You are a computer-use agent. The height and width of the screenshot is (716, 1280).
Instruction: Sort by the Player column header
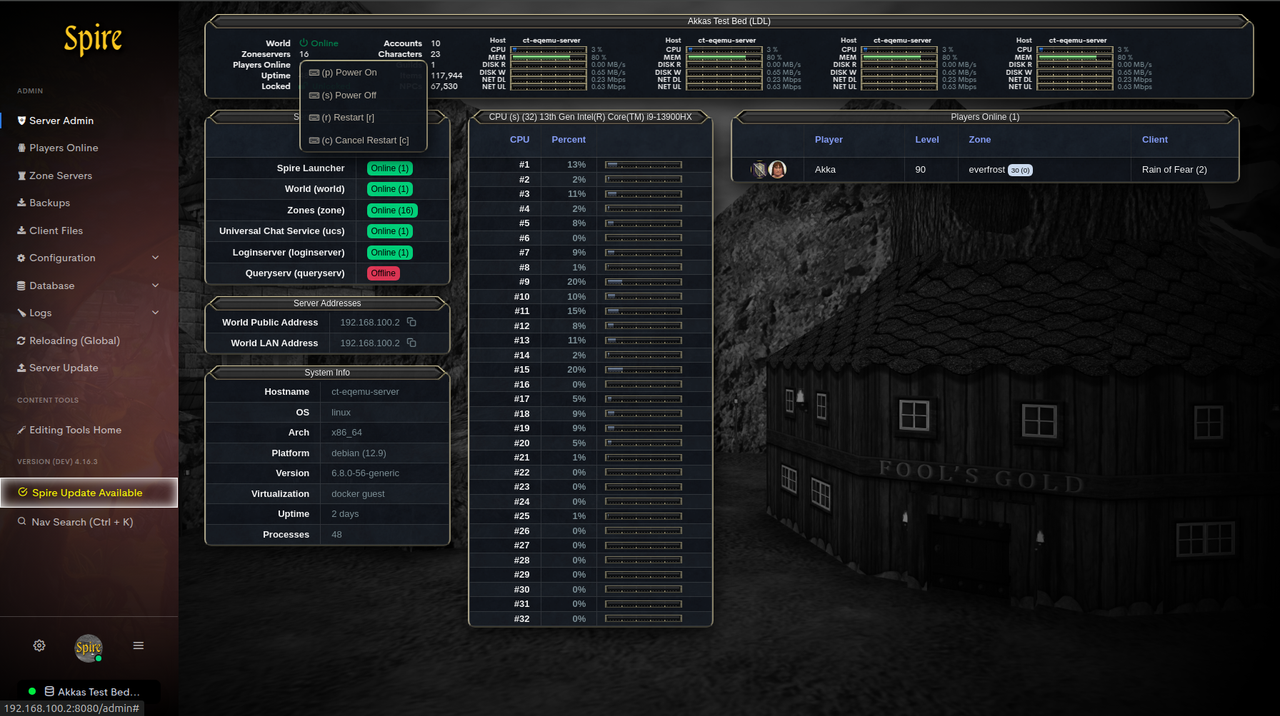(829, 140)
